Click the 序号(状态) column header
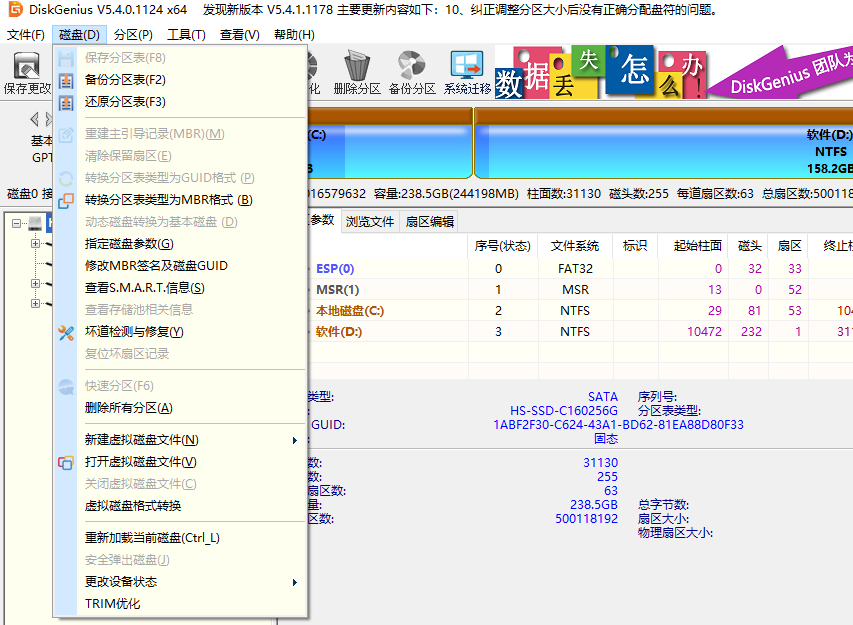This screenshot has width=853, height=625. 502,246
